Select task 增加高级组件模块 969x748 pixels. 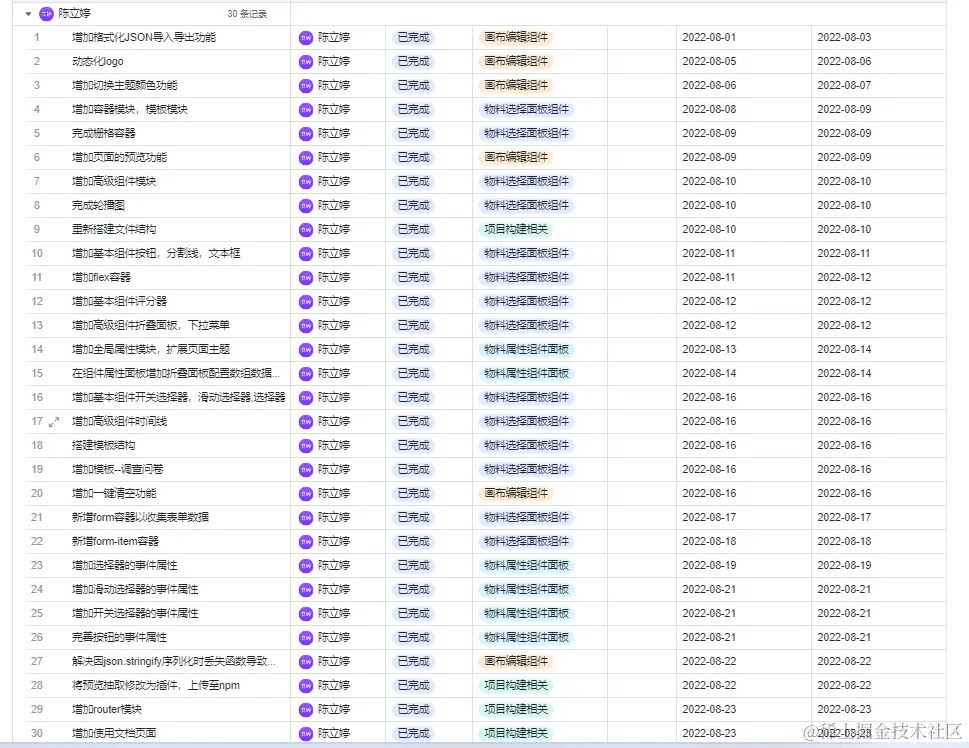click(x=114, y=182)
